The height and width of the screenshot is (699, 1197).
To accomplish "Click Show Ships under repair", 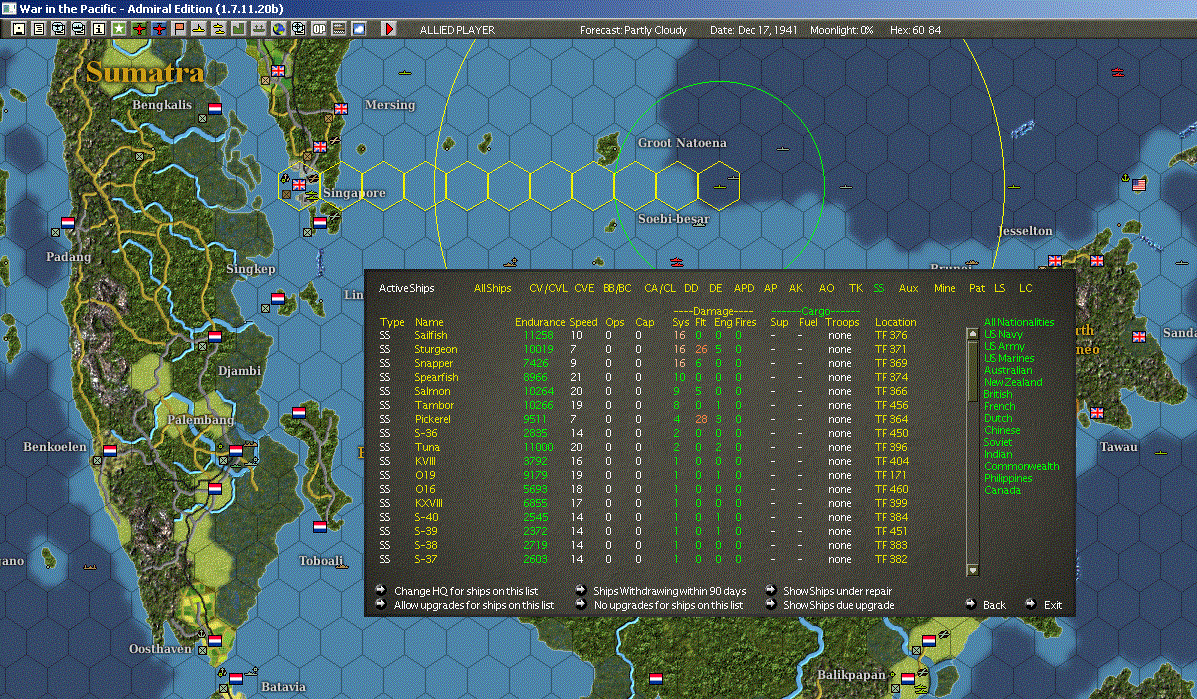I will pos(837,591).
